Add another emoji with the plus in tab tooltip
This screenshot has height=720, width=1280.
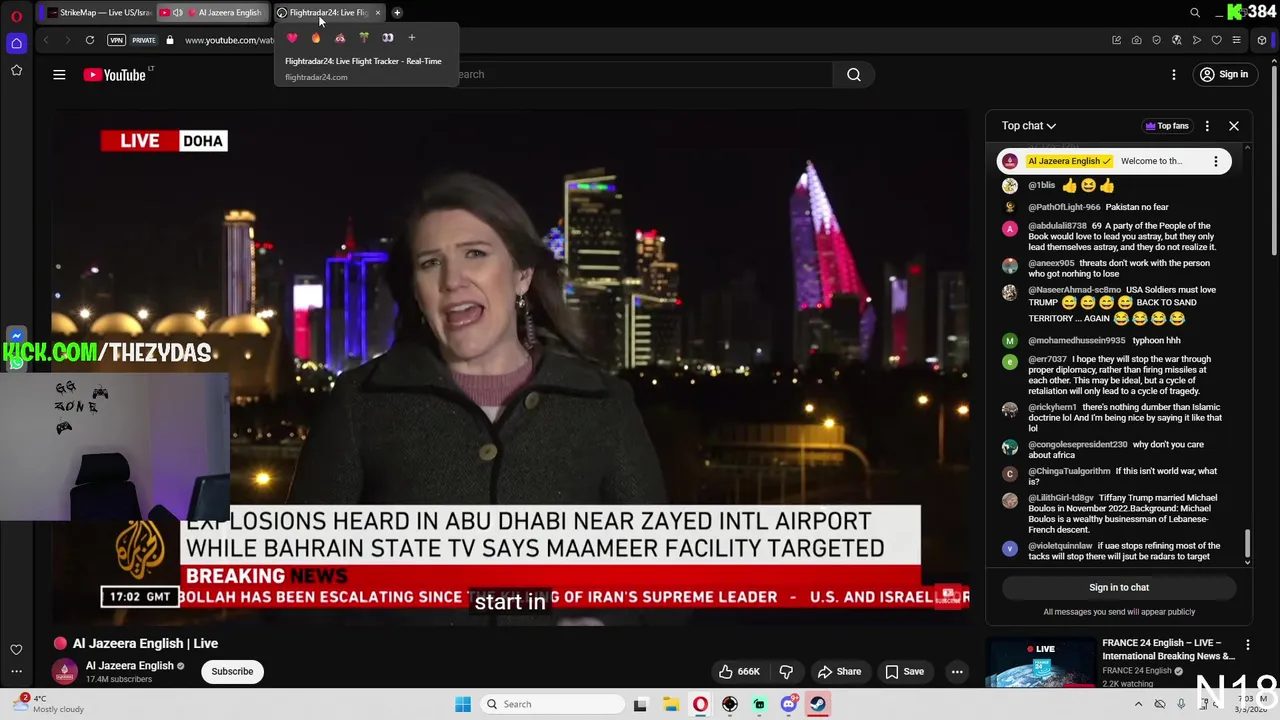pyautogui.click(x=411, y=38)
